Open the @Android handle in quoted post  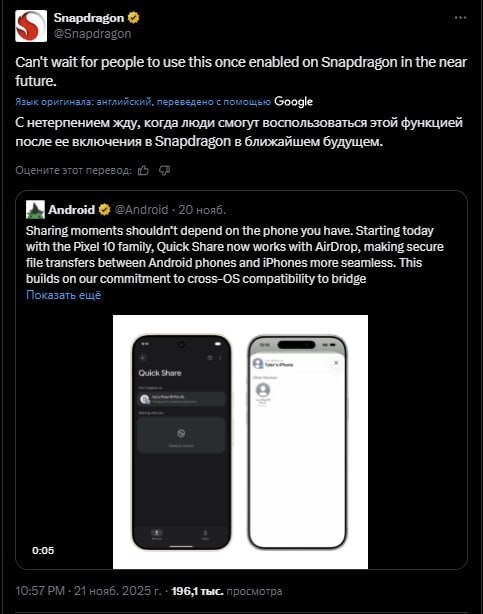(141, 210)
